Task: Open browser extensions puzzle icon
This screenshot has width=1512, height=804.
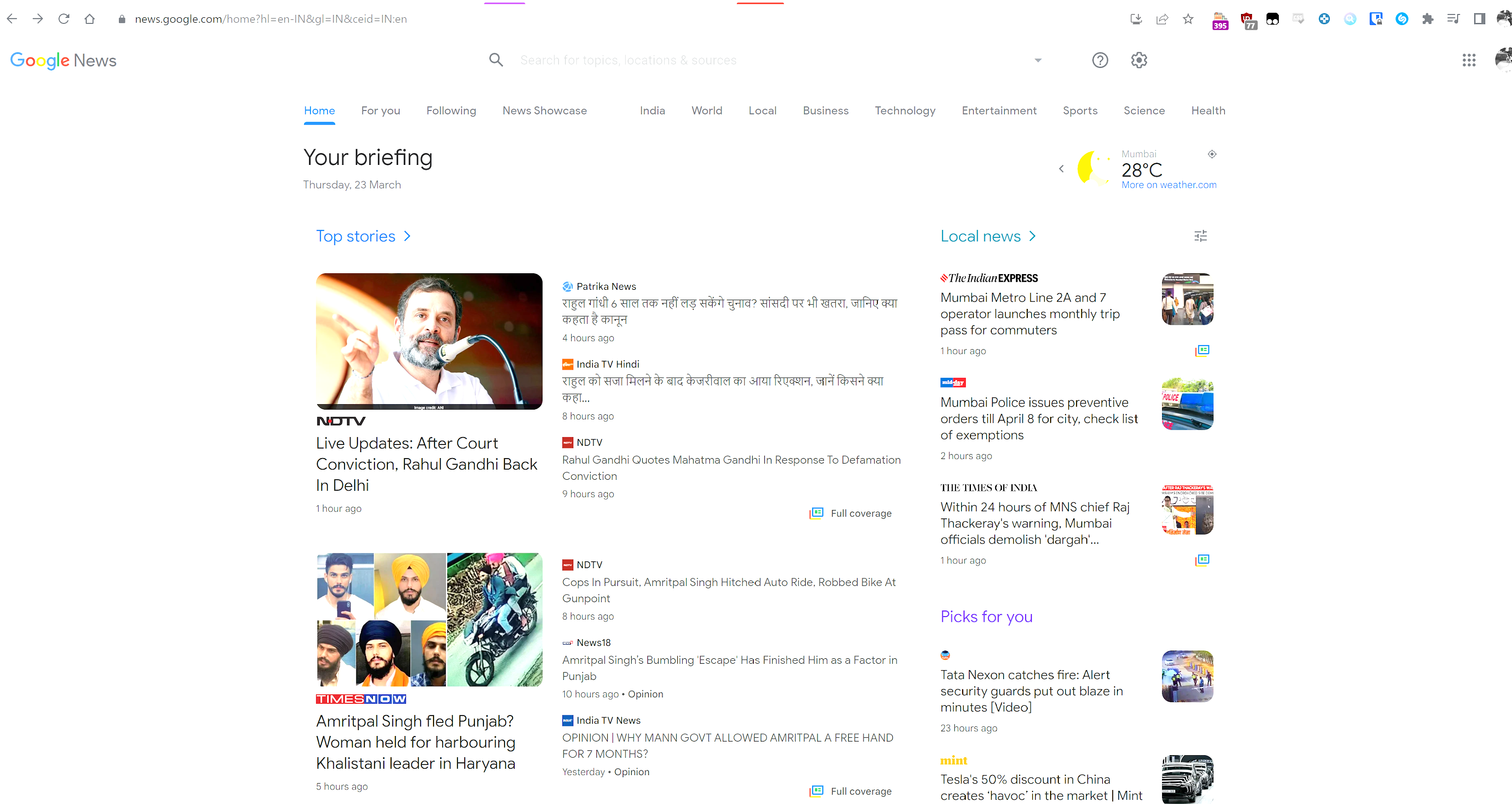Action: [x=1427, y=19]
